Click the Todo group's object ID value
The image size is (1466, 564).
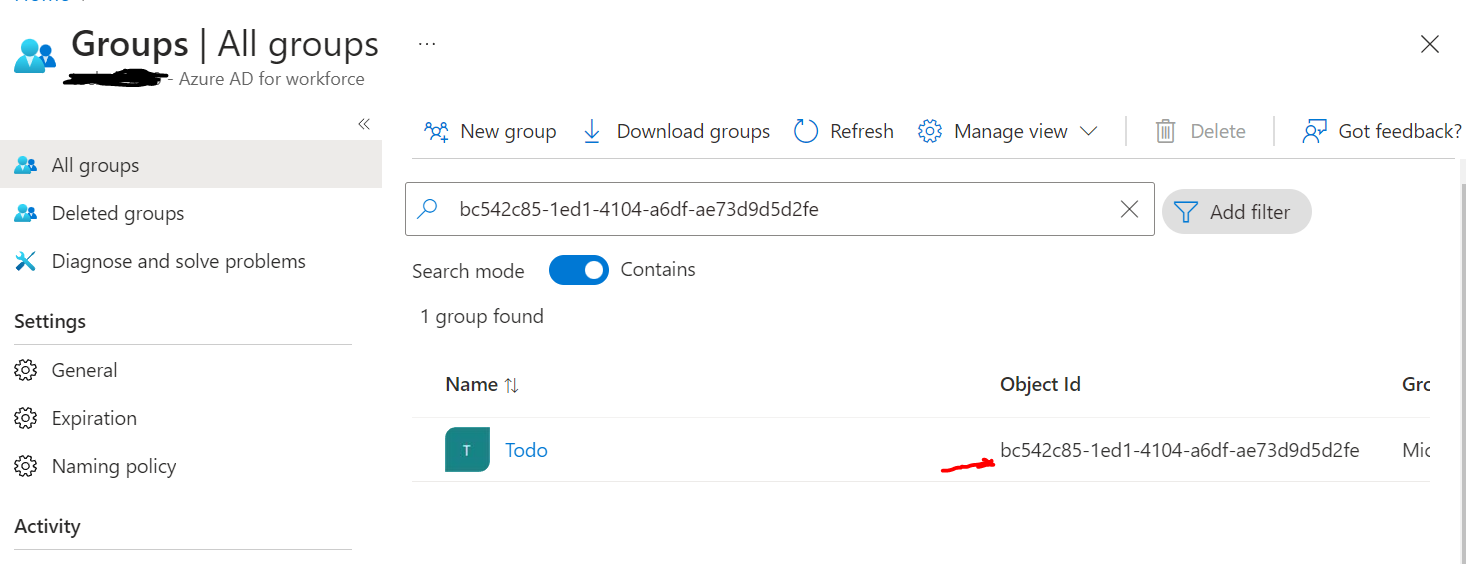1180,450
